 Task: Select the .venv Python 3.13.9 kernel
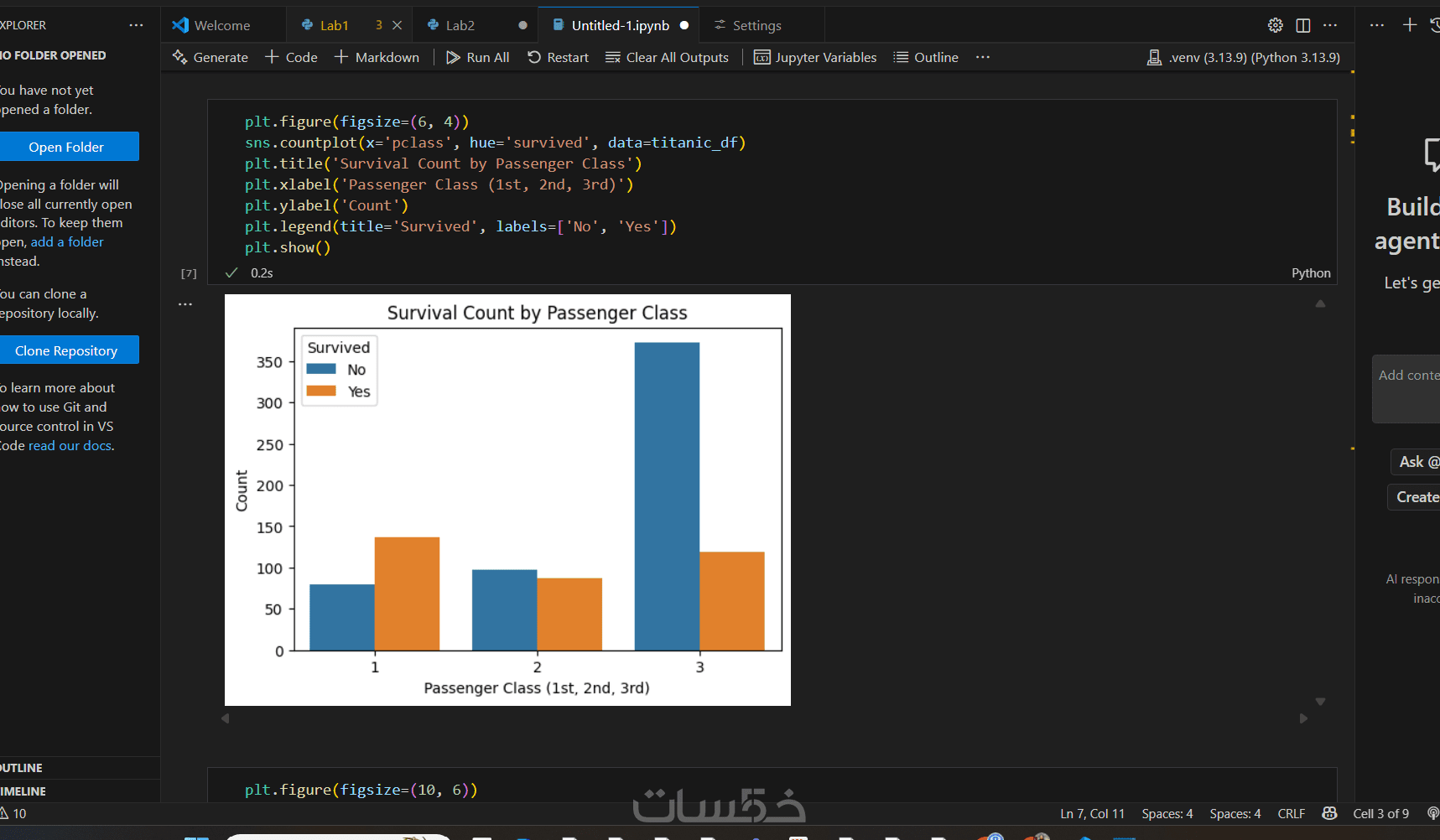pyautogui.click(x=1244, y=57)
